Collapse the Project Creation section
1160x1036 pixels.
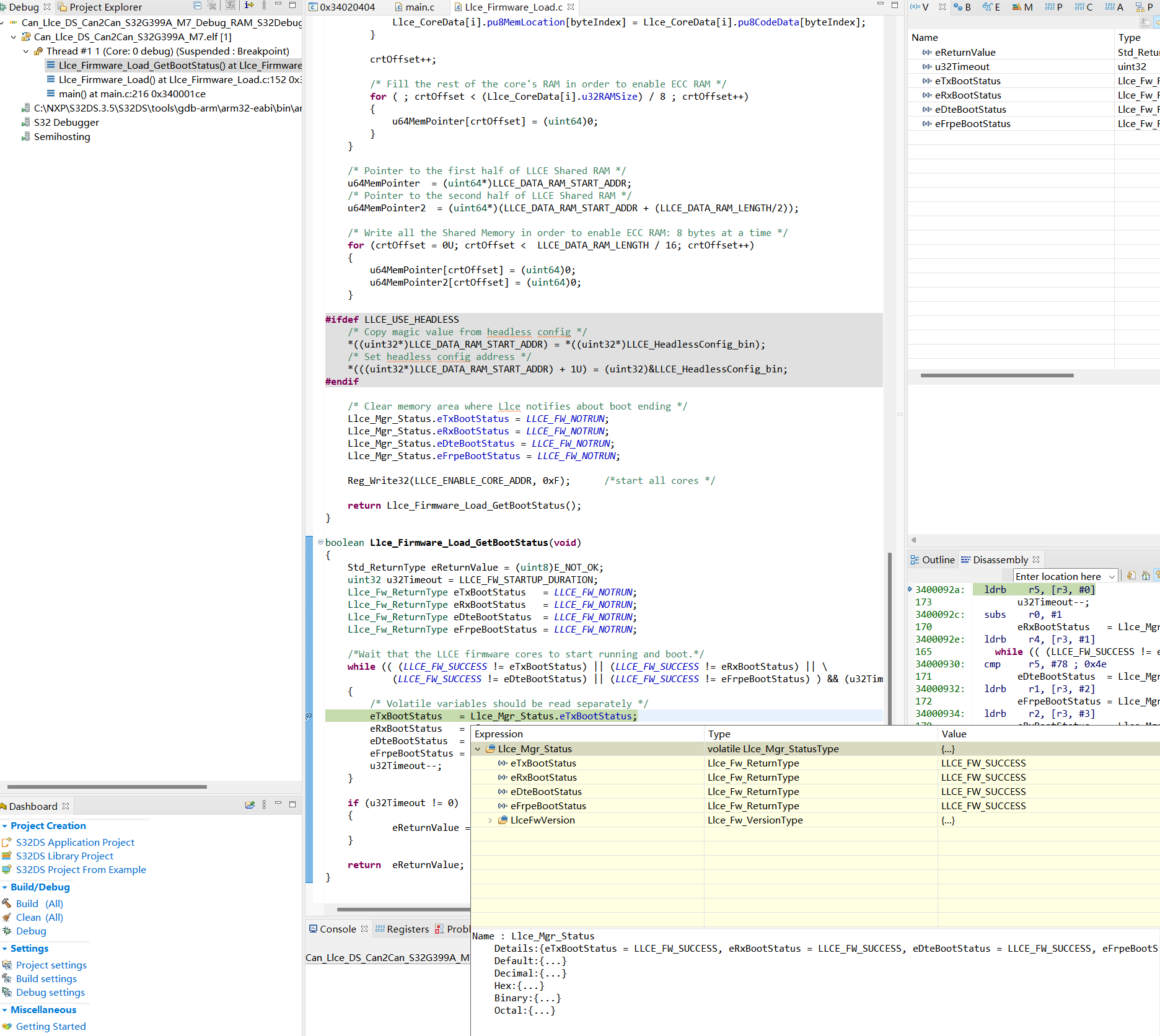(5, 826)
